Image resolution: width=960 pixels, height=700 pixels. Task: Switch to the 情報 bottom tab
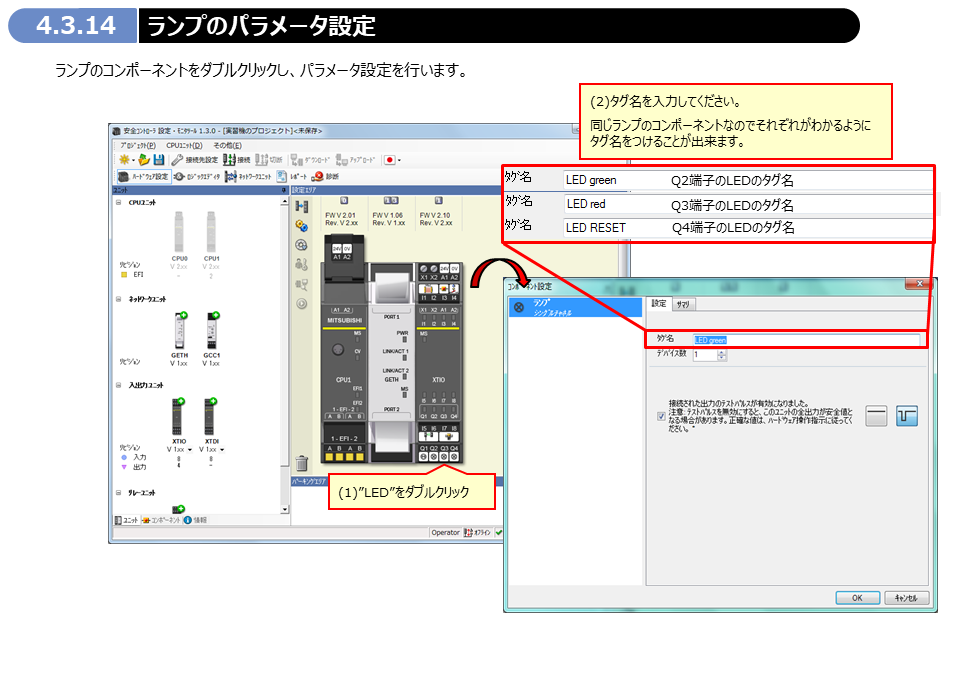(x=196, y=521)
